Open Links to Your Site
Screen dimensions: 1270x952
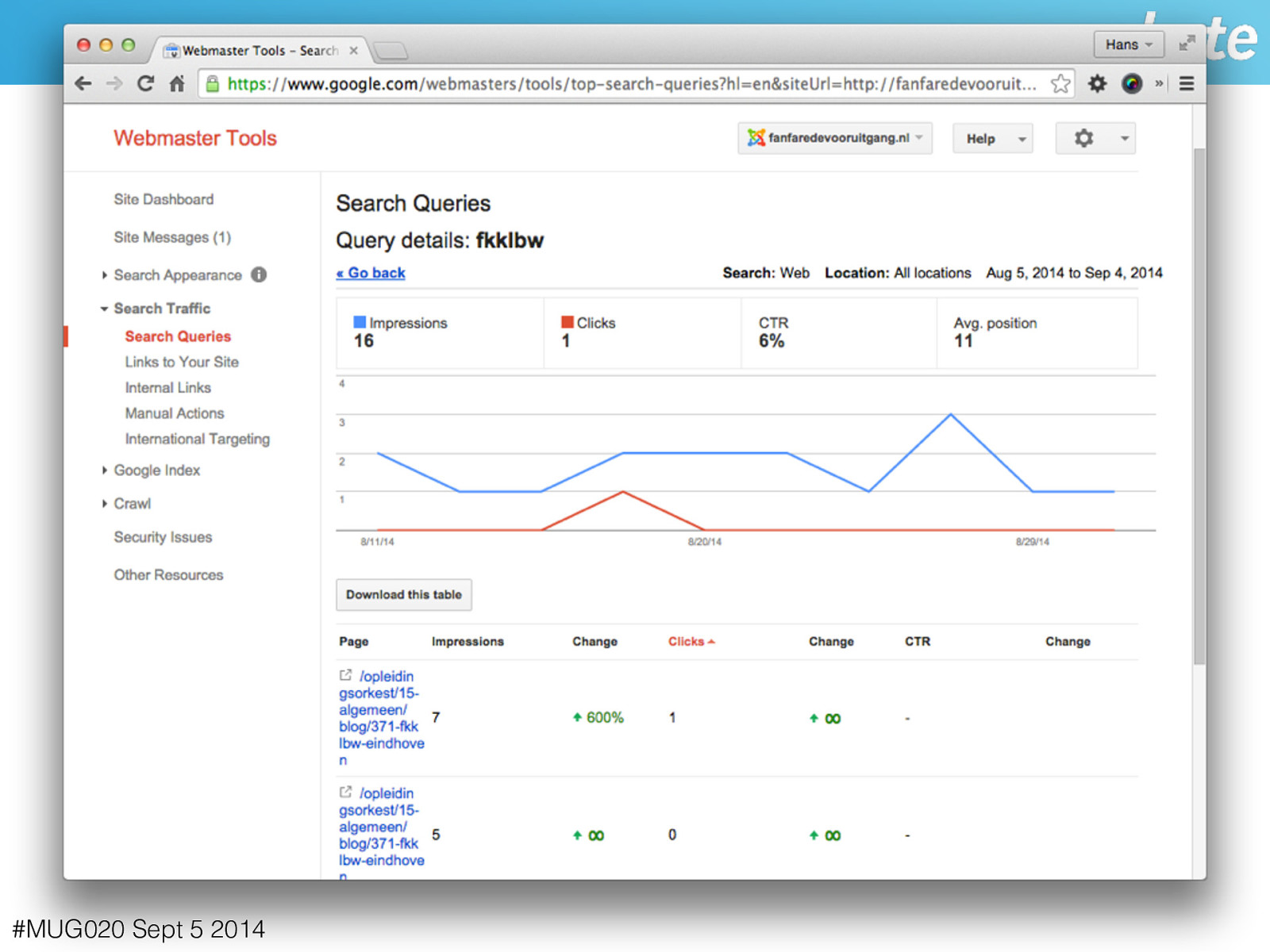[182, 362]
